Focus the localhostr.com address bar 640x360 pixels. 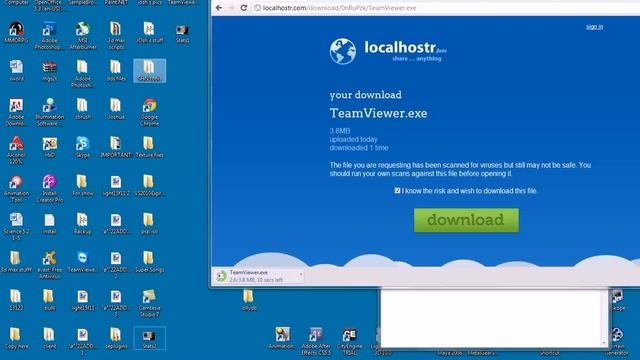point(445,8)
